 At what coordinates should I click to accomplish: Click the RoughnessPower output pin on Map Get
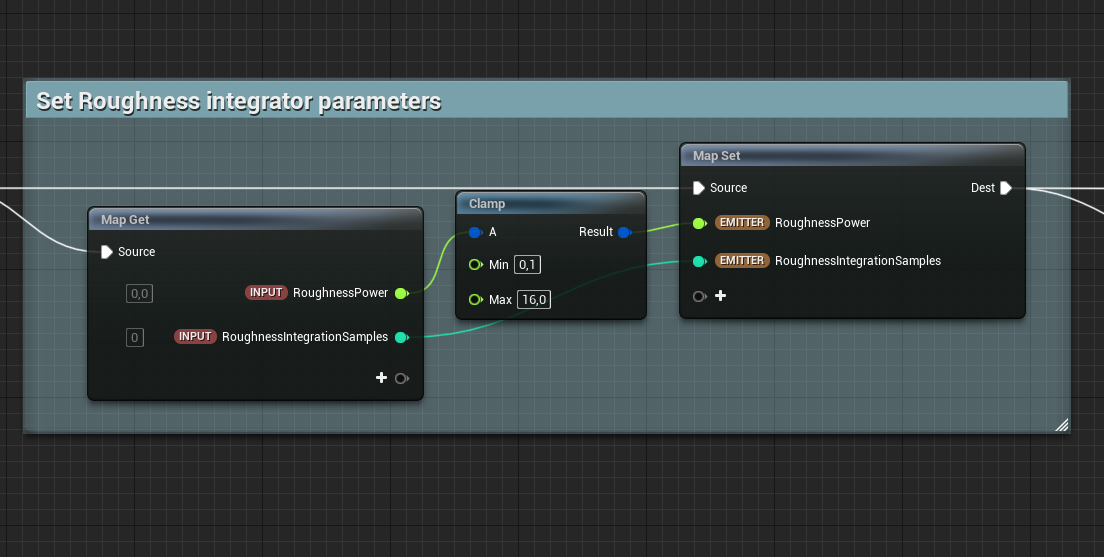(401, 293)
